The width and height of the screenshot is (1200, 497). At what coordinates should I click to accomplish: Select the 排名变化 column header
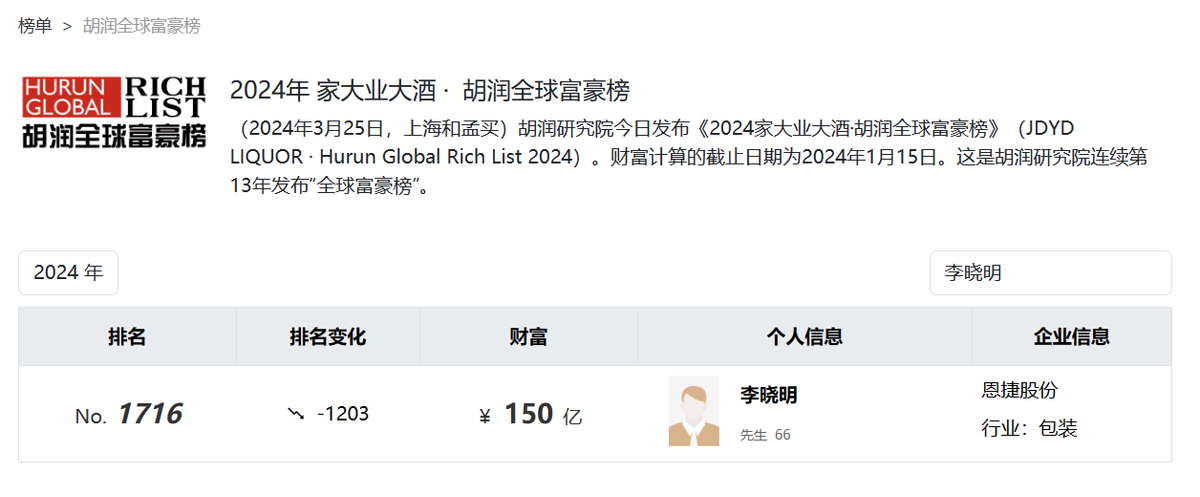[328, 337]
